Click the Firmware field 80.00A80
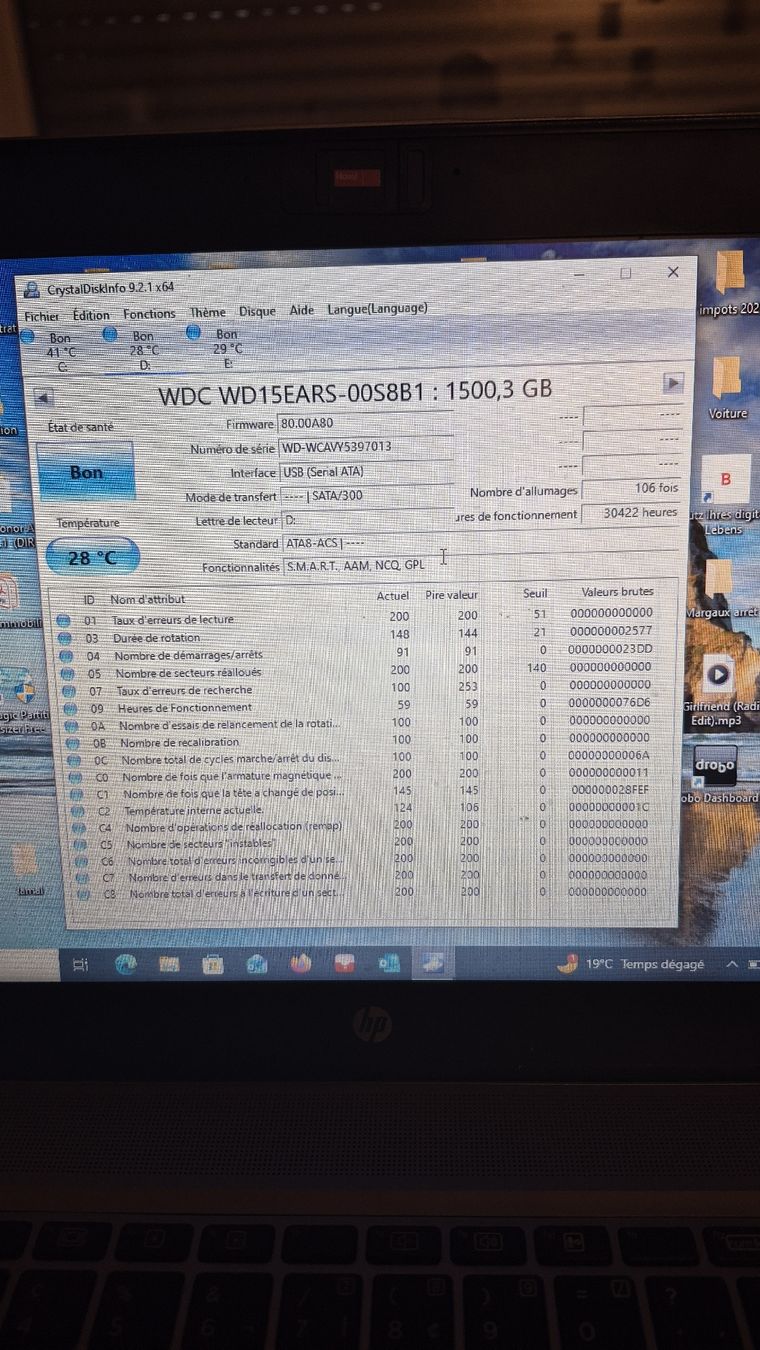 365,424
